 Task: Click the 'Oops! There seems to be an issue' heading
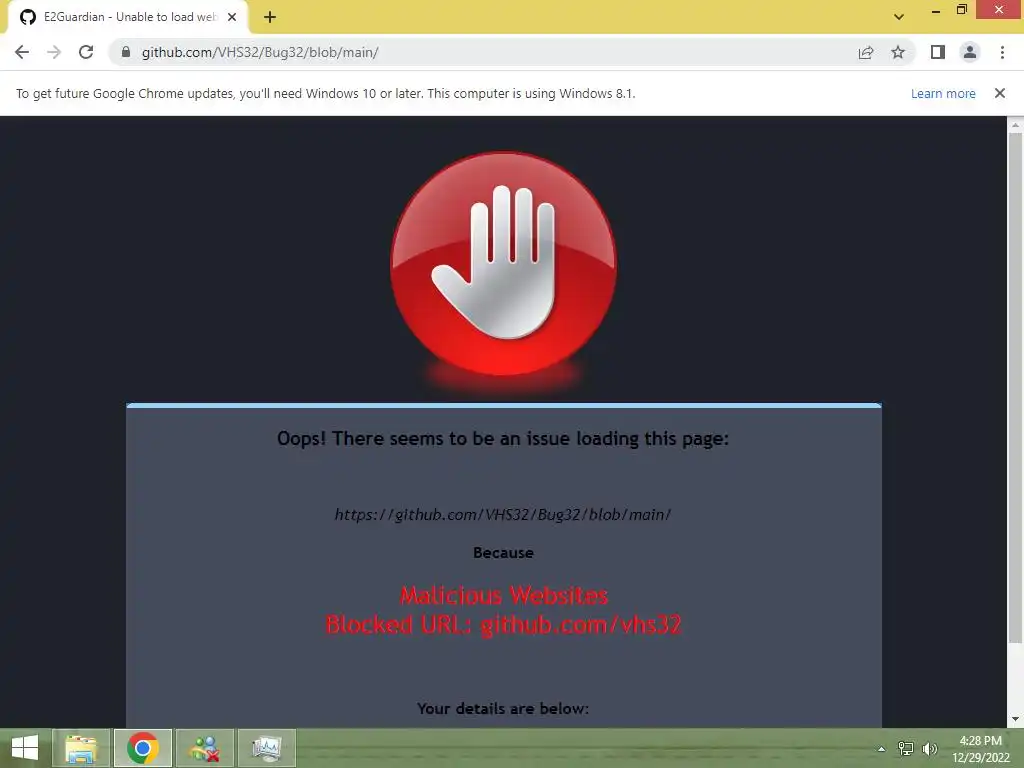[503, 438]
